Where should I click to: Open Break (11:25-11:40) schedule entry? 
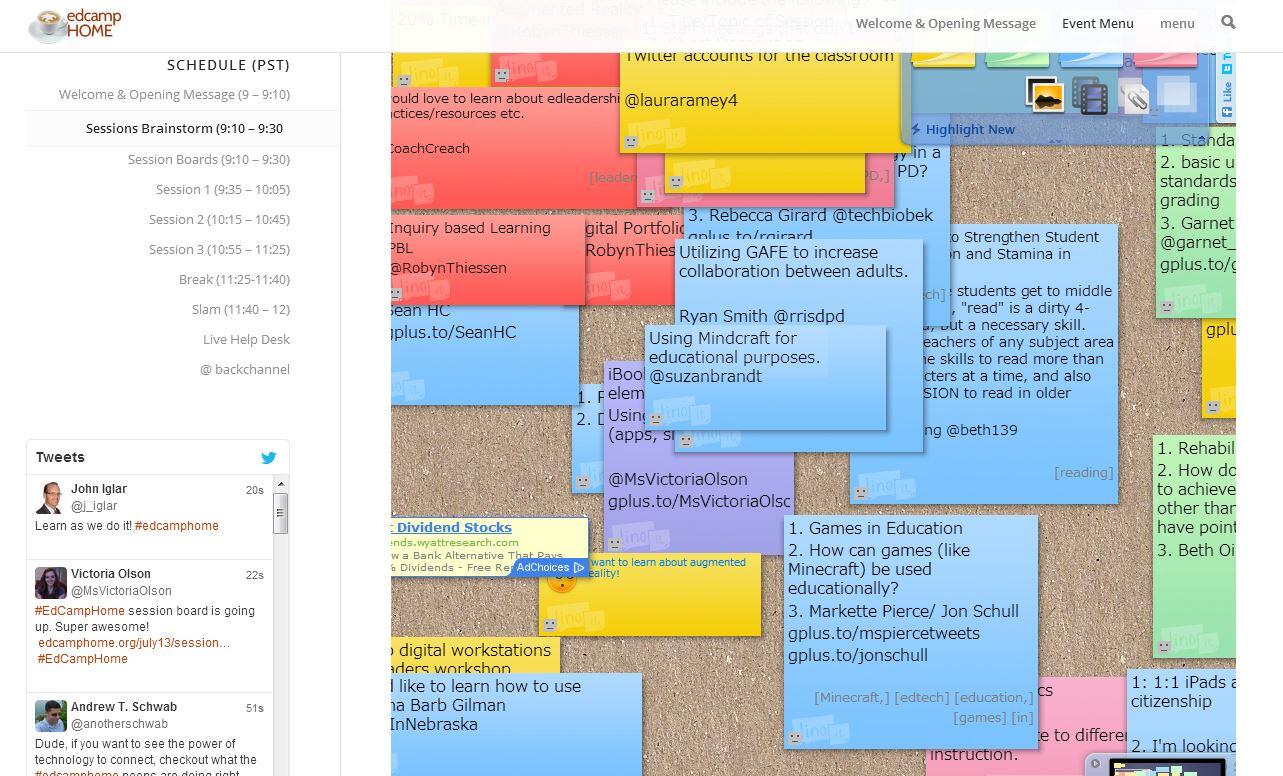point(234,279)
